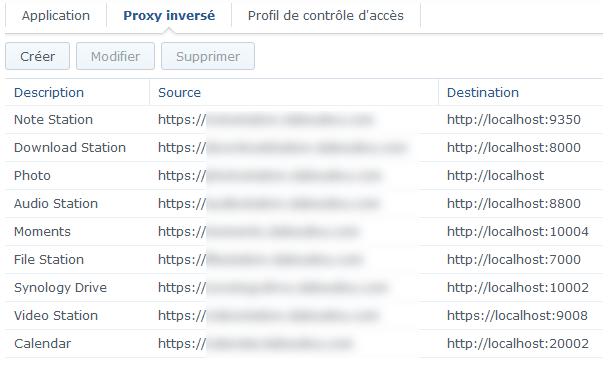Viewport: 603px width, 366px height.
Task: Click the Video Station source URL
Action: tap(268, 316)
